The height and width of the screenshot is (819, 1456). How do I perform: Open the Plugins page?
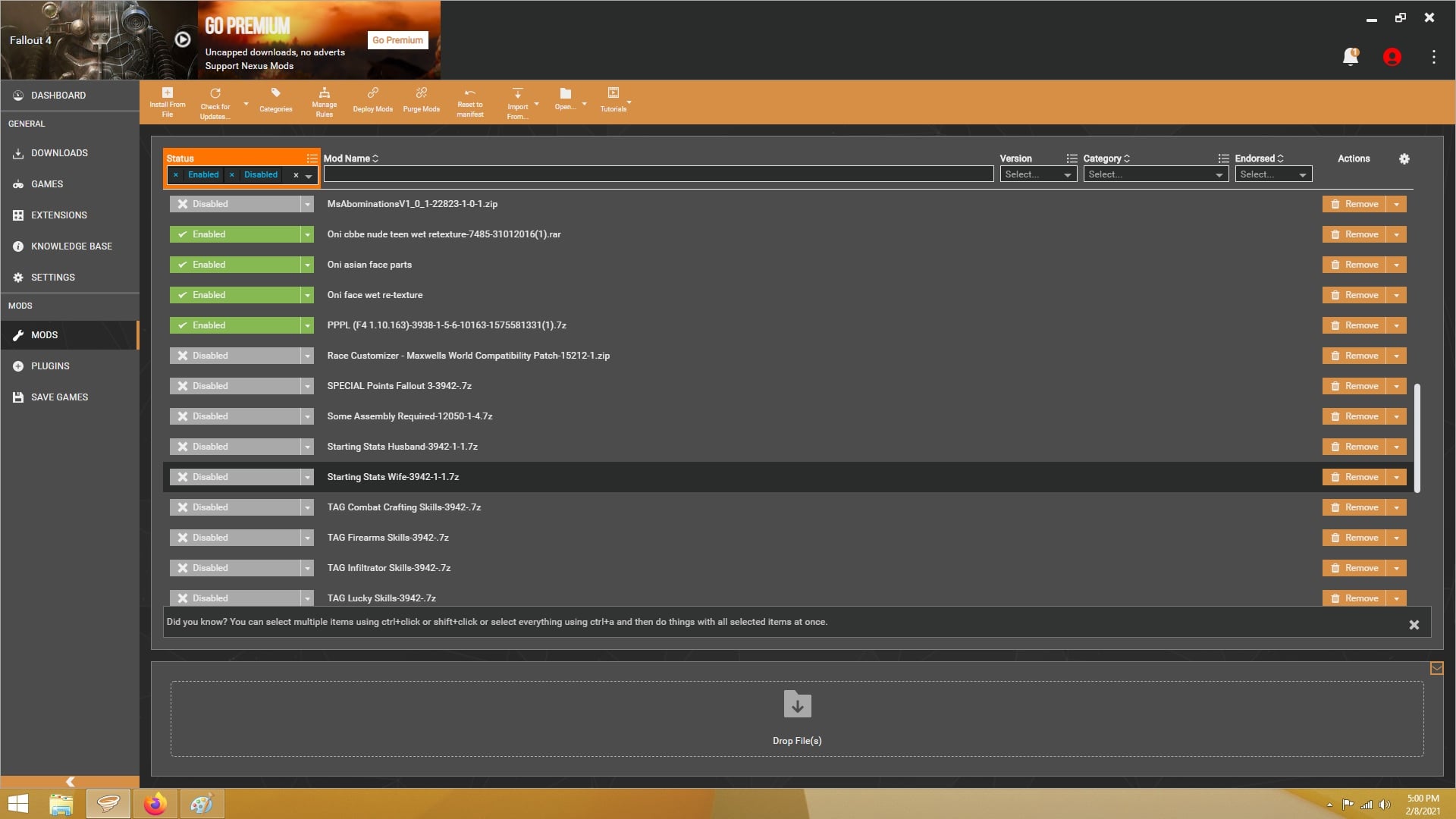tap(70, 366)
